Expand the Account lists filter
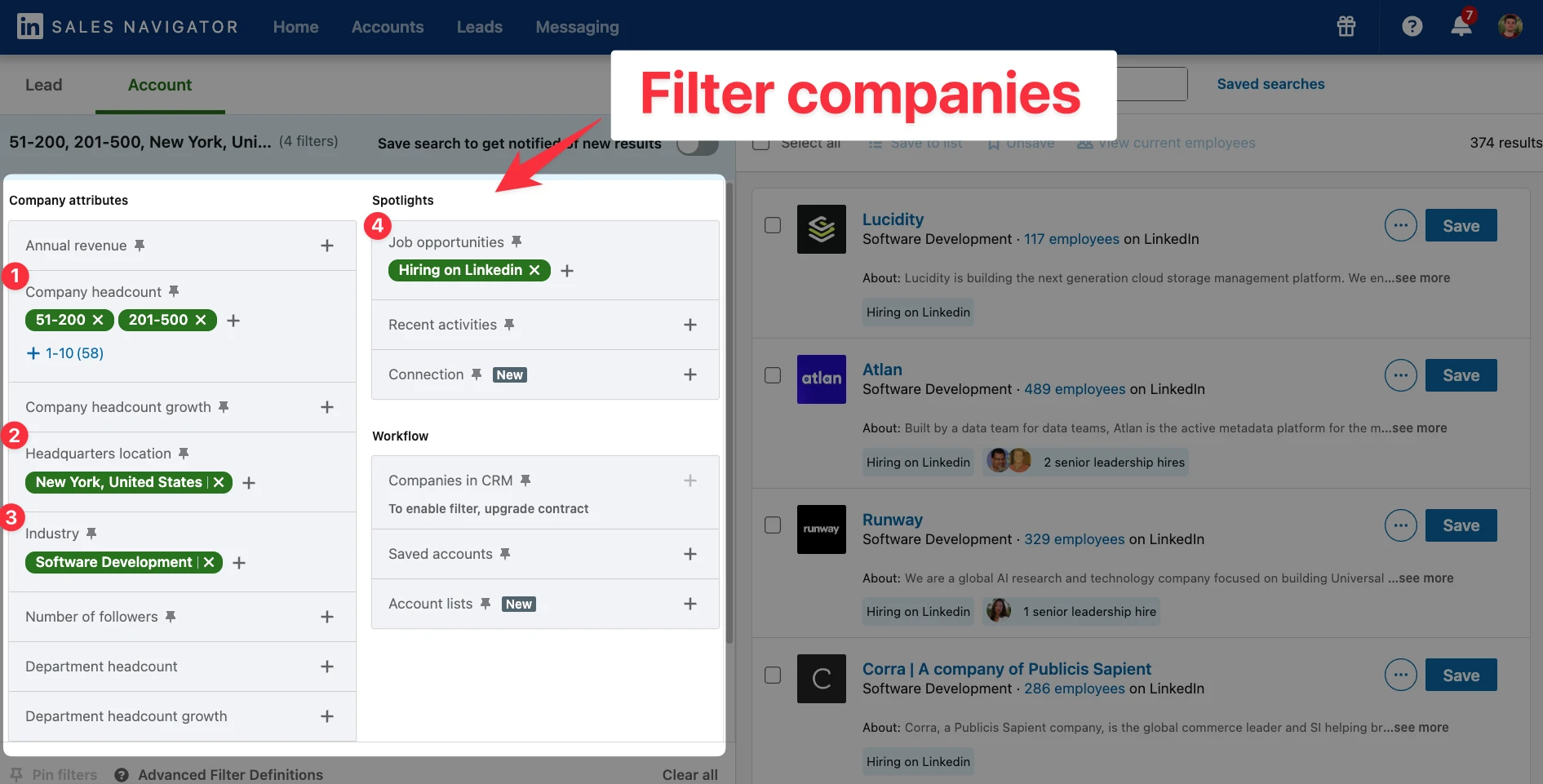This screenshot has width=1543, height=784. click(x=690, y=604)
